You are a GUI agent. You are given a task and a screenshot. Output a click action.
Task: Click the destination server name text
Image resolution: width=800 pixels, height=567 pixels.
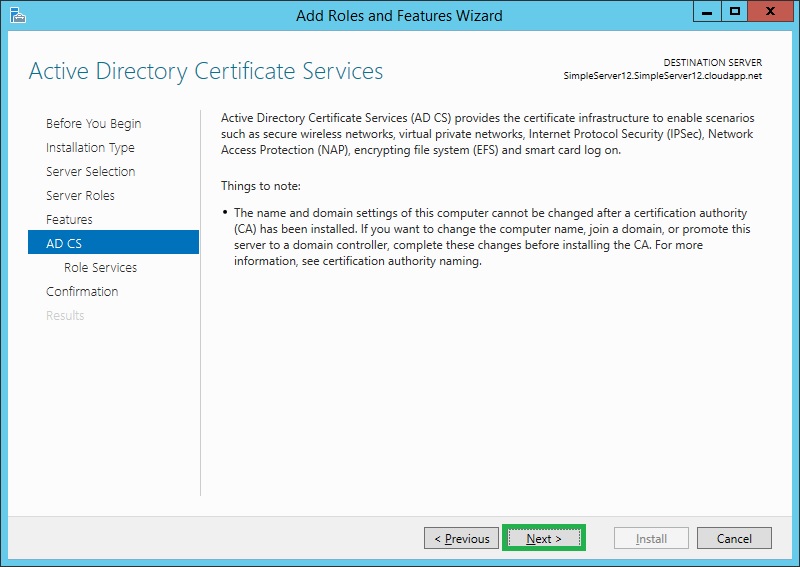coord(662,77)
